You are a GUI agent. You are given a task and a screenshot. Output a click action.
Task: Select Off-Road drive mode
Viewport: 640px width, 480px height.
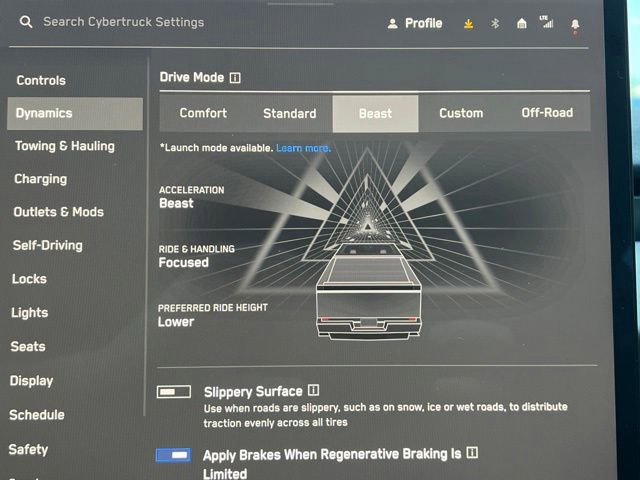pos(547,113)
